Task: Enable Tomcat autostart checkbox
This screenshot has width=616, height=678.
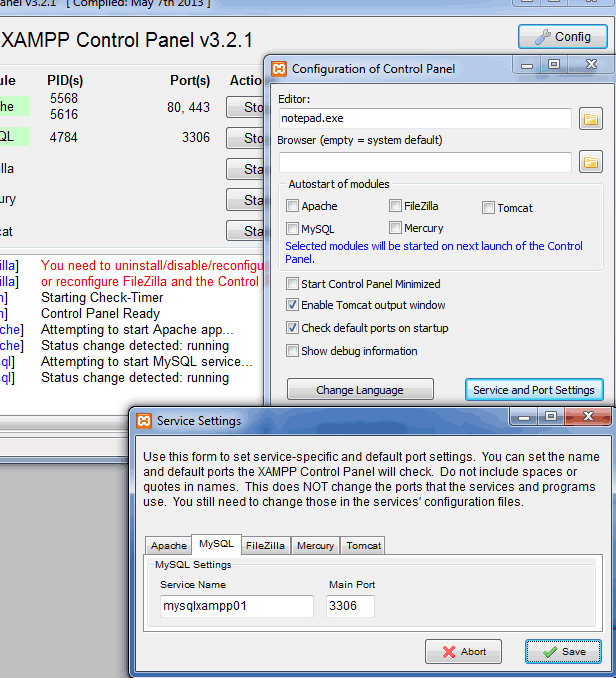Action: click(488, 208)
